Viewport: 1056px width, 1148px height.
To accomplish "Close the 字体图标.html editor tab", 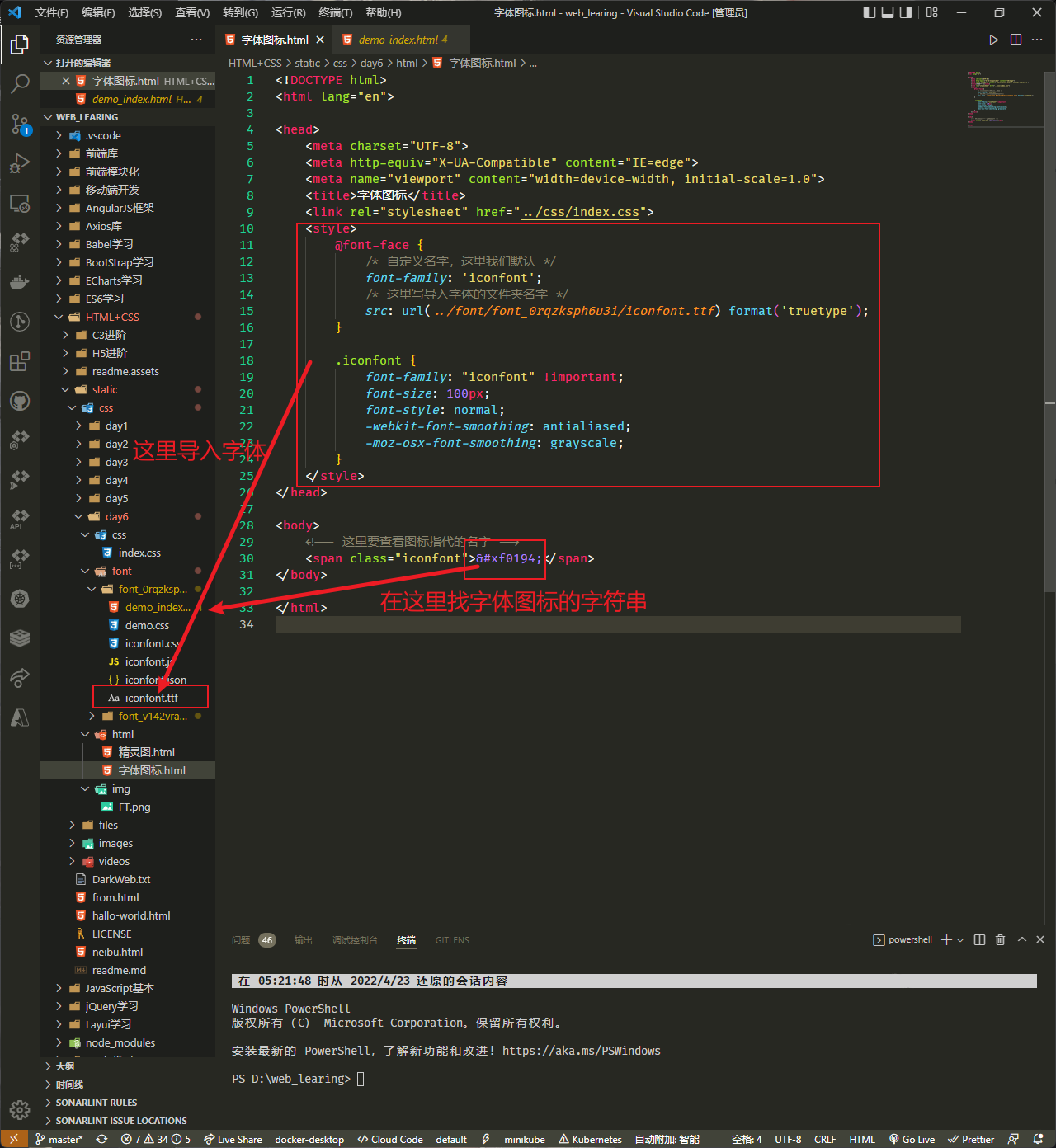I will click(x=320, y=40).
